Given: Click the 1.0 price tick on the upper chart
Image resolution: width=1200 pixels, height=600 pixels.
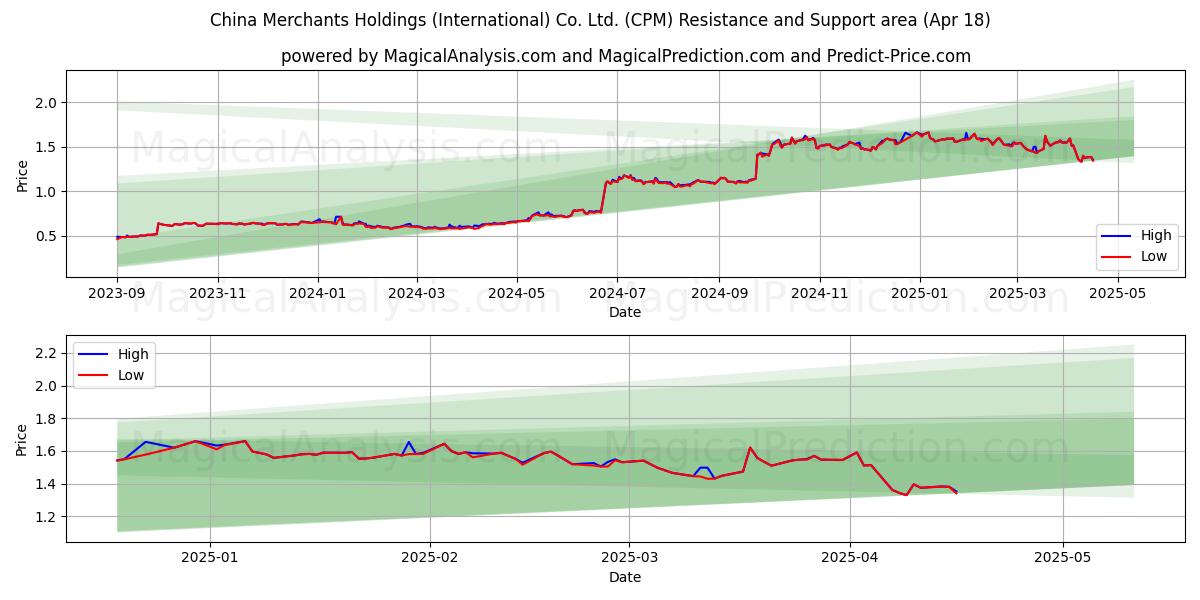Looking at the screenshot, I should coord(48,192).
